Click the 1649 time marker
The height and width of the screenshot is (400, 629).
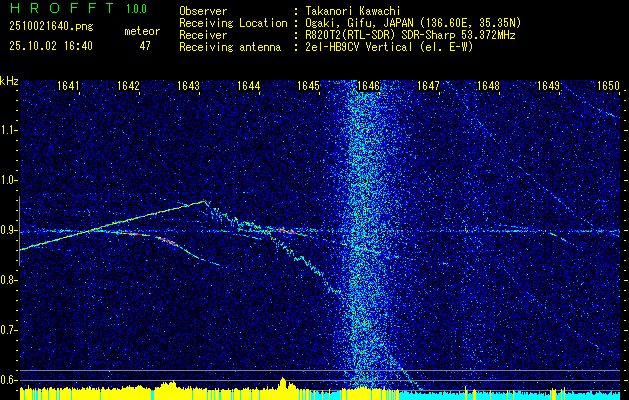(x=548, y=86)
